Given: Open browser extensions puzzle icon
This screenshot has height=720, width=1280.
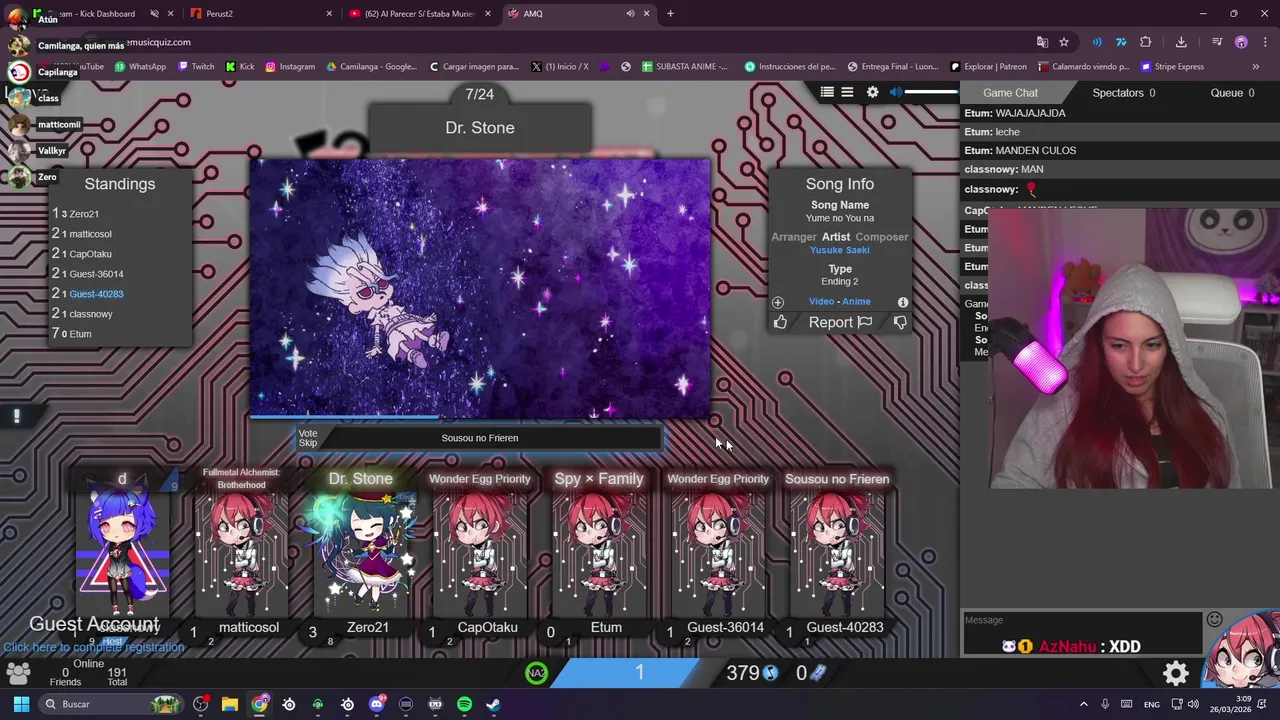Looking at the screenshot, I should click(x=1146, y=42).
